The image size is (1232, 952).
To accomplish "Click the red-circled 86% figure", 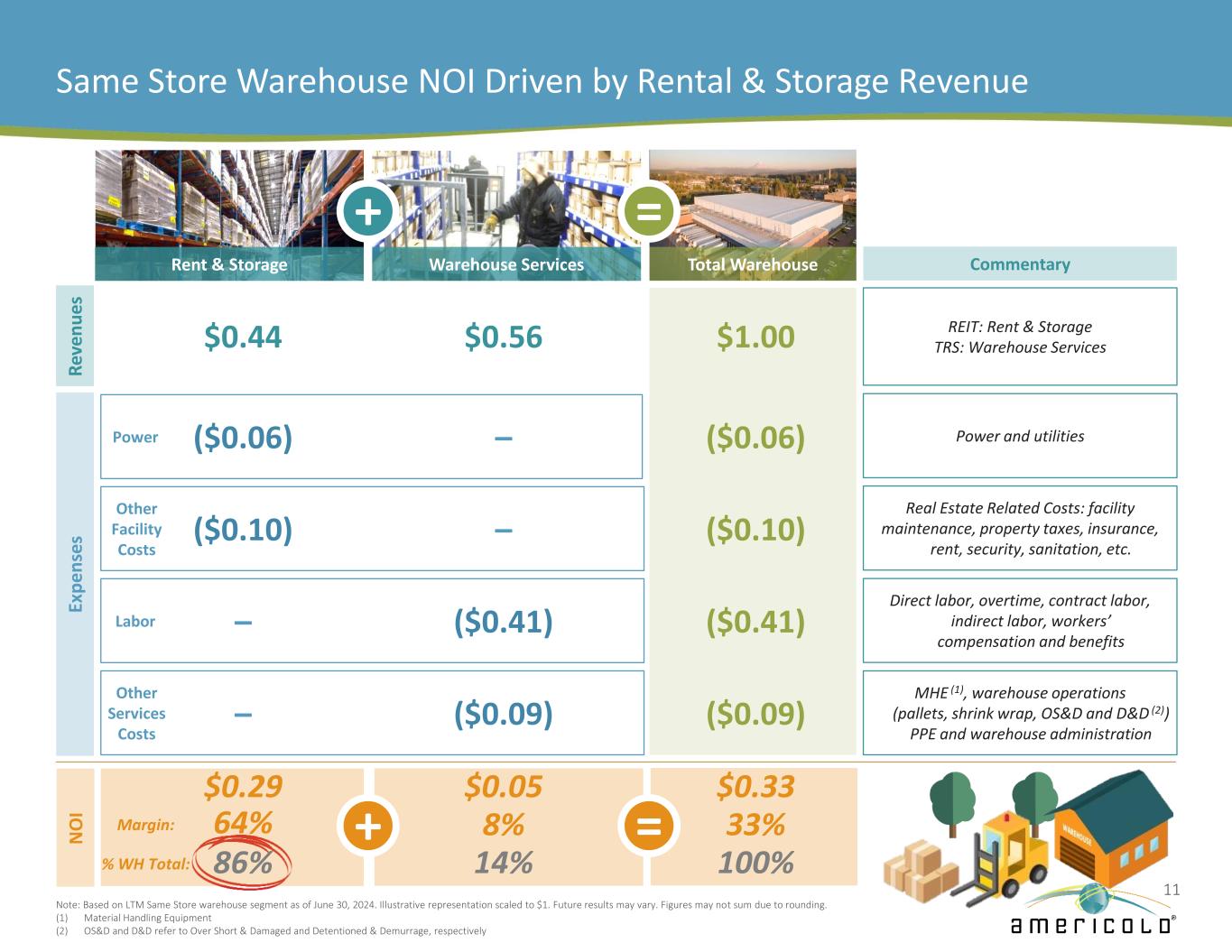I will [x=243, y=863].
